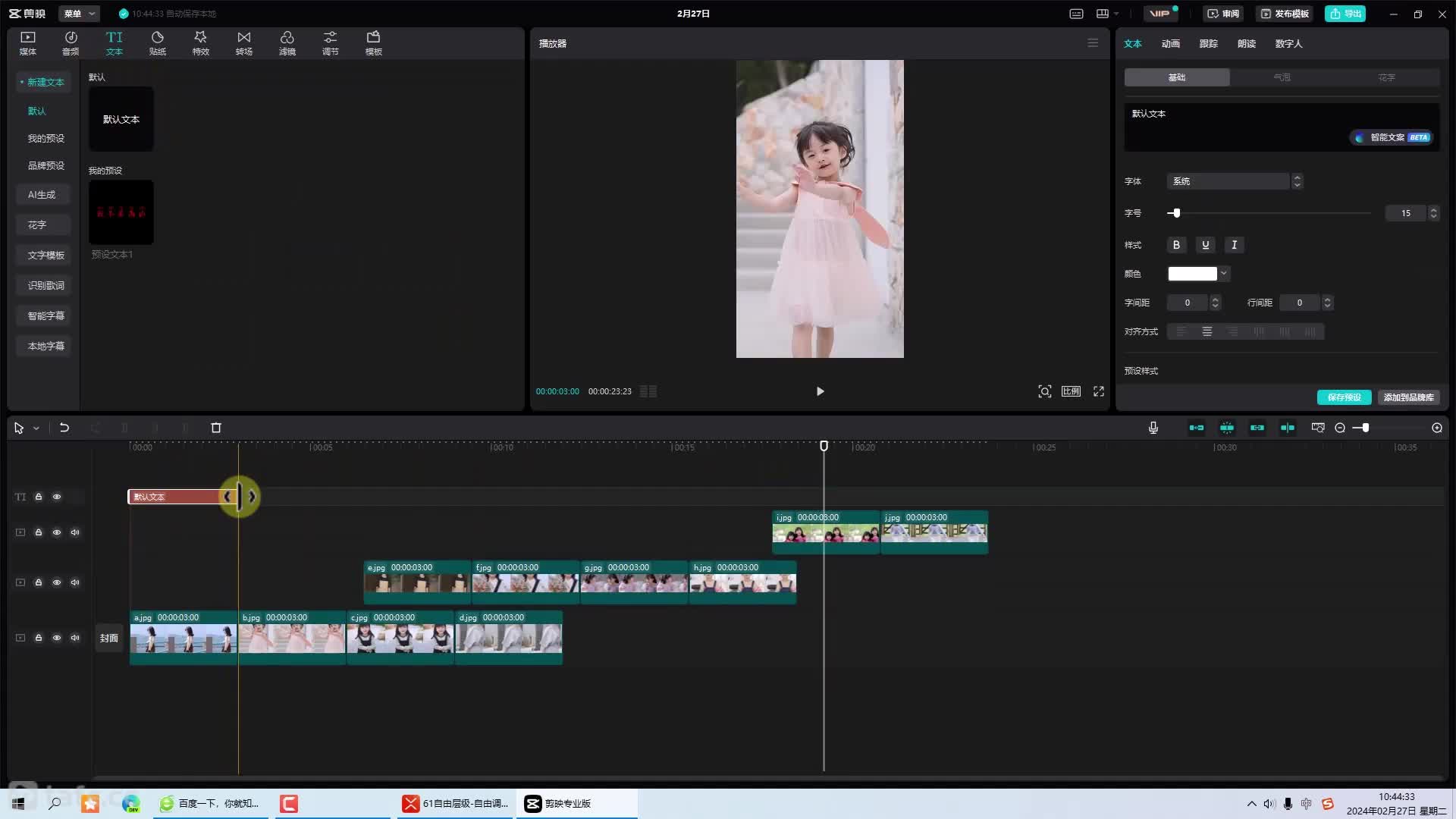This screenshot has height=819, width=1456.
Task: Open the aspect ratio (比例) selector
Action: pyautogui.click(x=1071, y=391)
